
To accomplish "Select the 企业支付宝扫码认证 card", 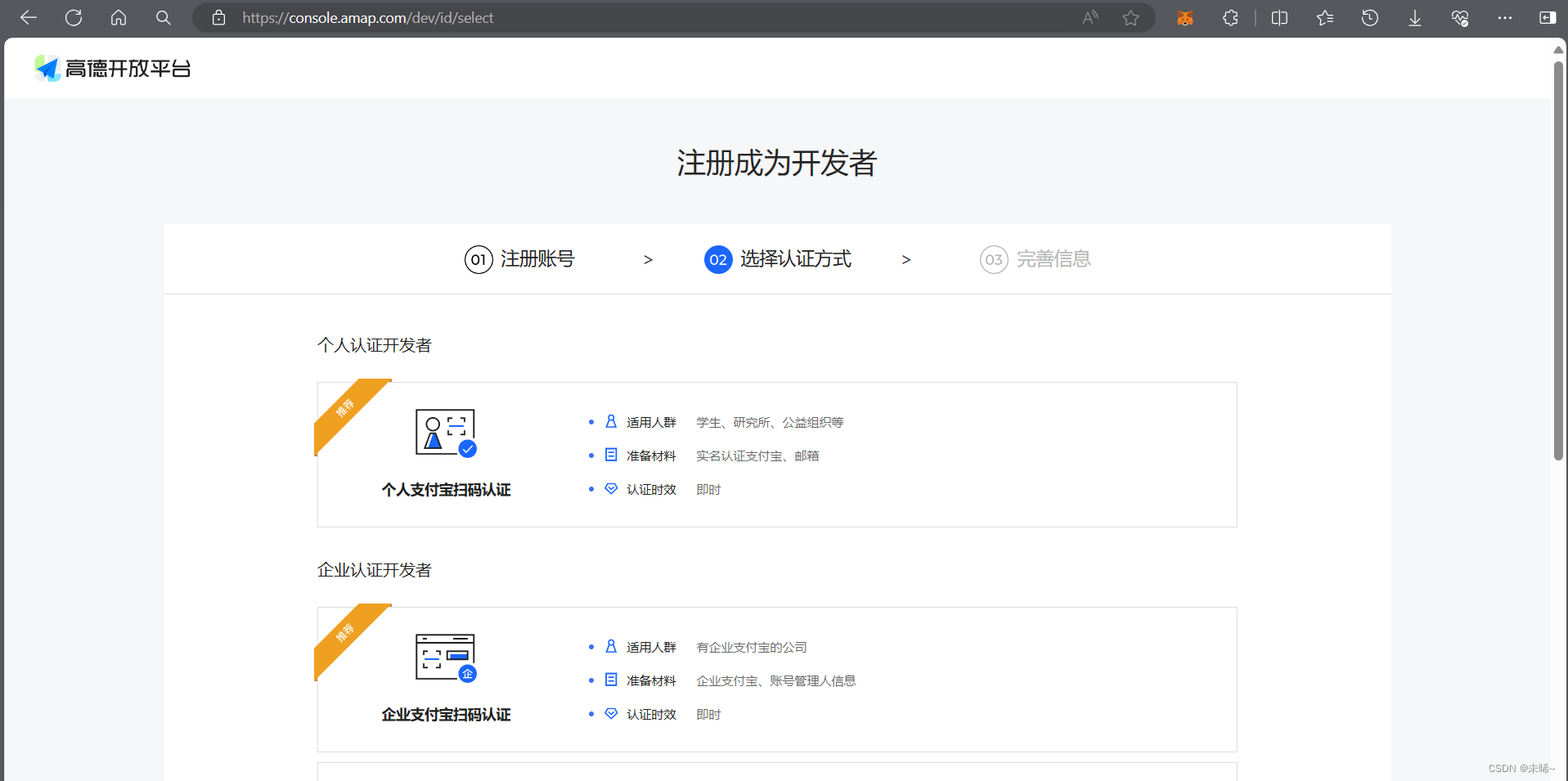I will pos(776,680).
